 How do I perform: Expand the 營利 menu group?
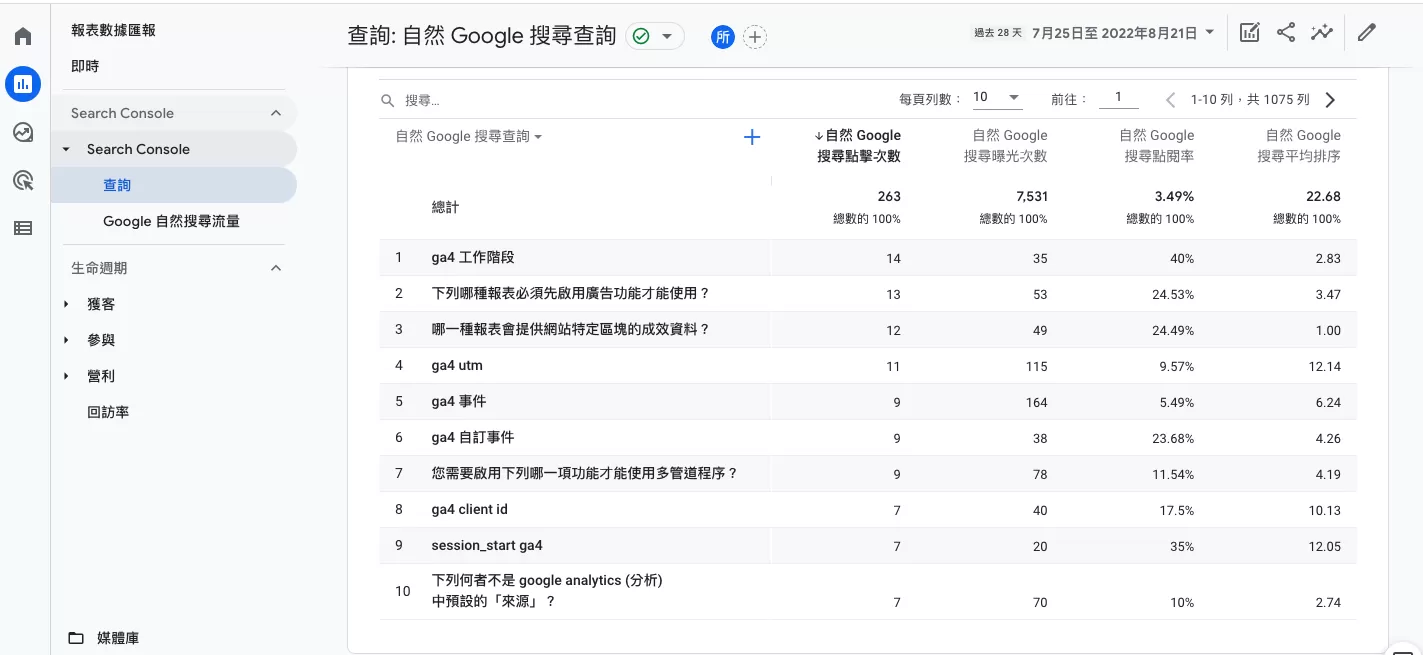[x=67, y=376]
